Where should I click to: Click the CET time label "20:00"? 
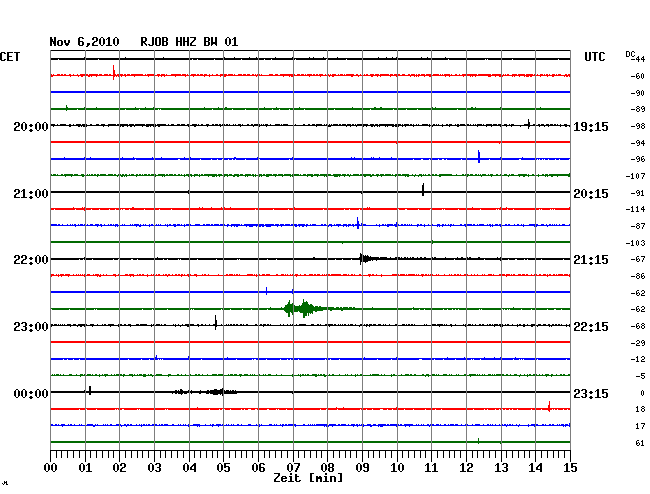(31, 126)
